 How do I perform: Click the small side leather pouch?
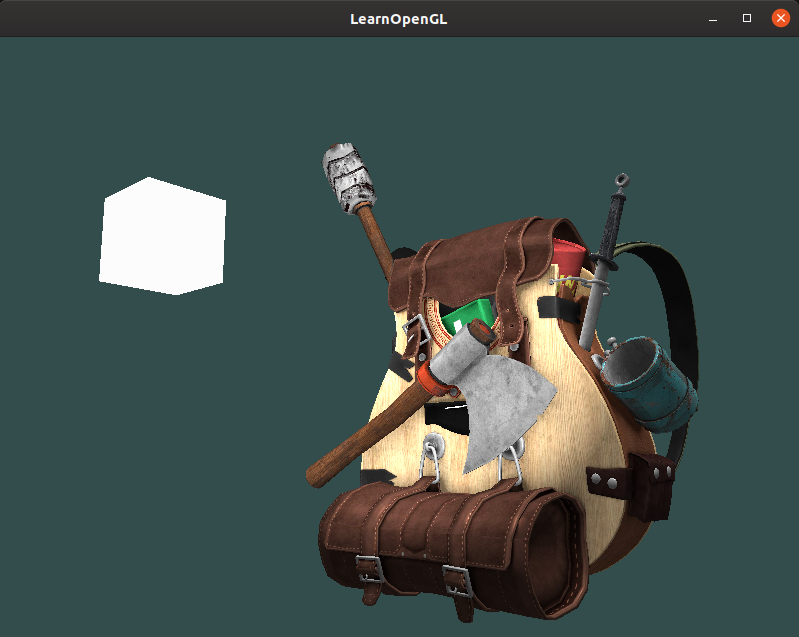pyautogui.click(x=651, y=483)
